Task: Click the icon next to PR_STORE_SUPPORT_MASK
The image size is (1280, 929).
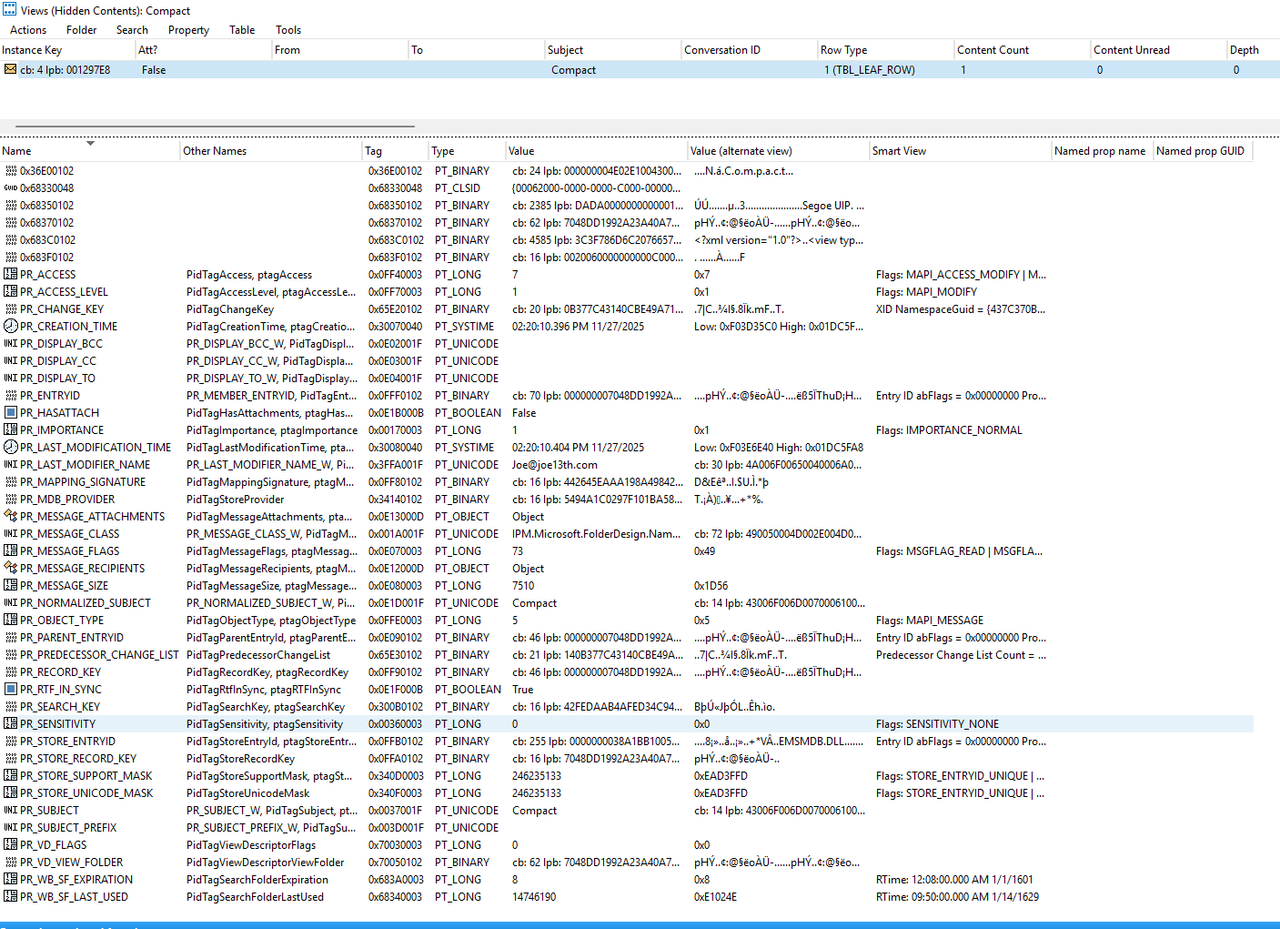Action: pyautogui.click(x=10, y=776)
